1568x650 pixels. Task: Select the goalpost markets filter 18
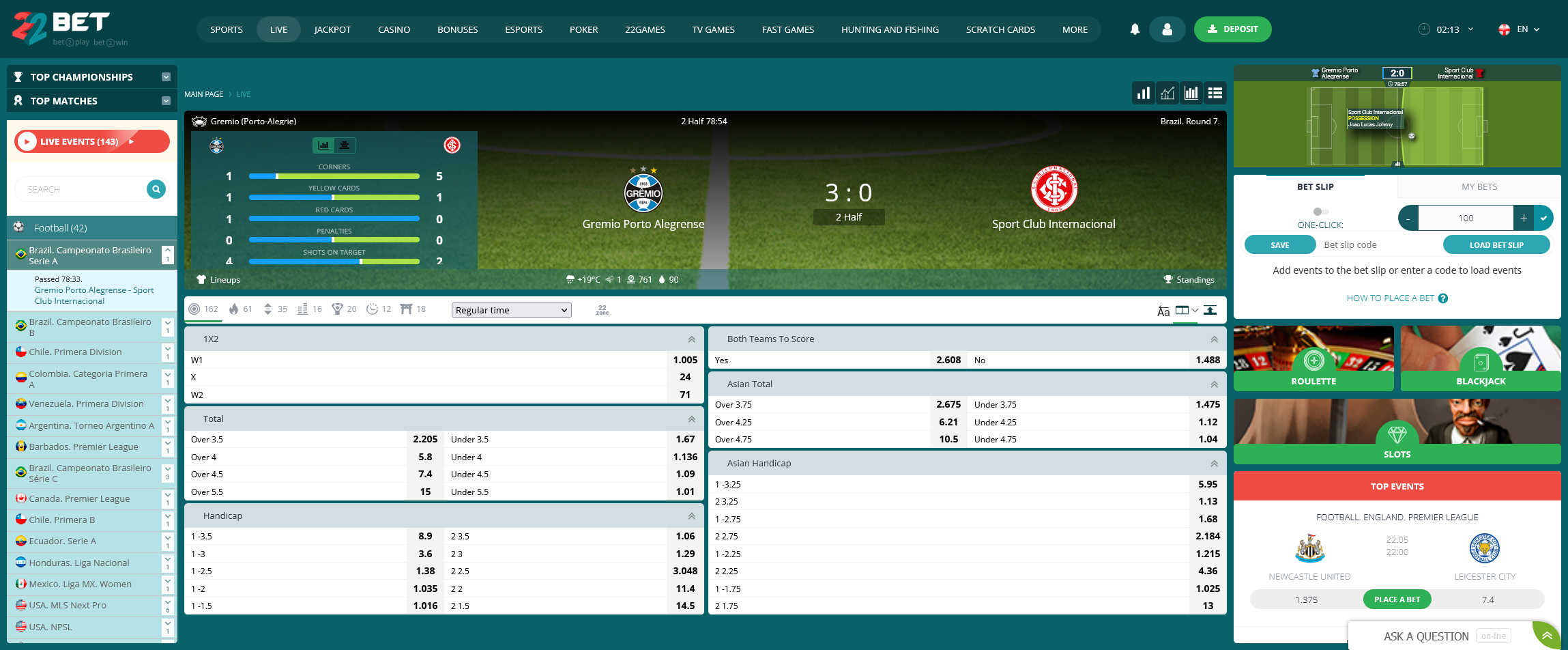click(x=413, y=309)
